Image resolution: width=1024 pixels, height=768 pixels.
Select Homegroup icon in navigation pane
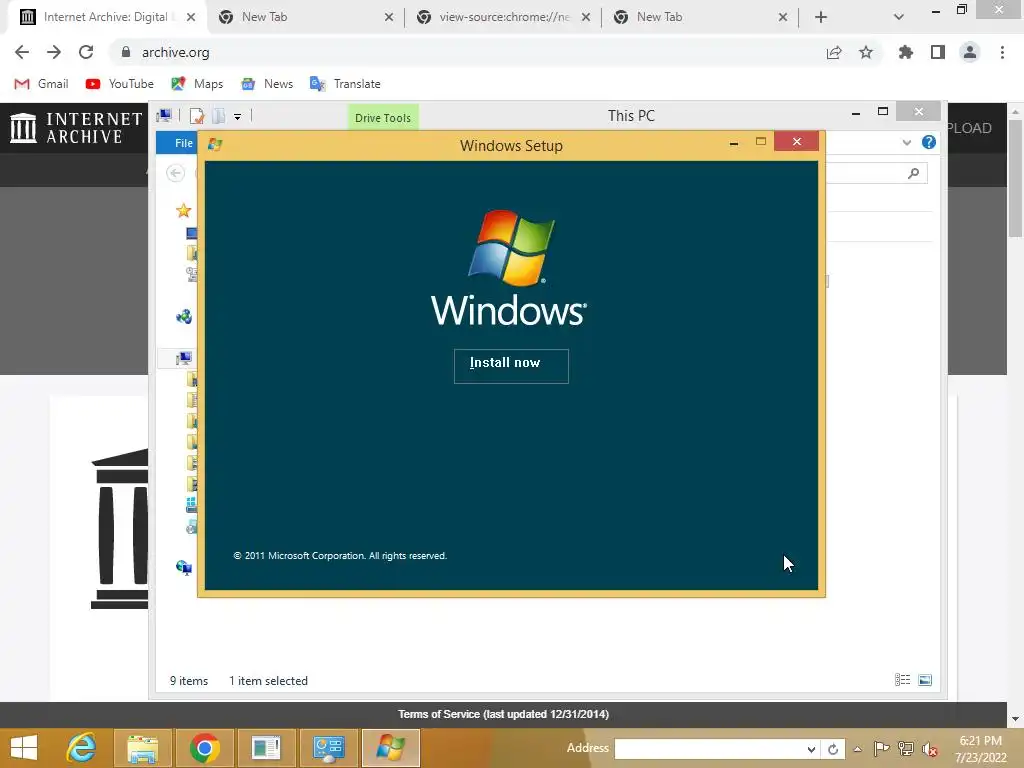coord(184,317)
